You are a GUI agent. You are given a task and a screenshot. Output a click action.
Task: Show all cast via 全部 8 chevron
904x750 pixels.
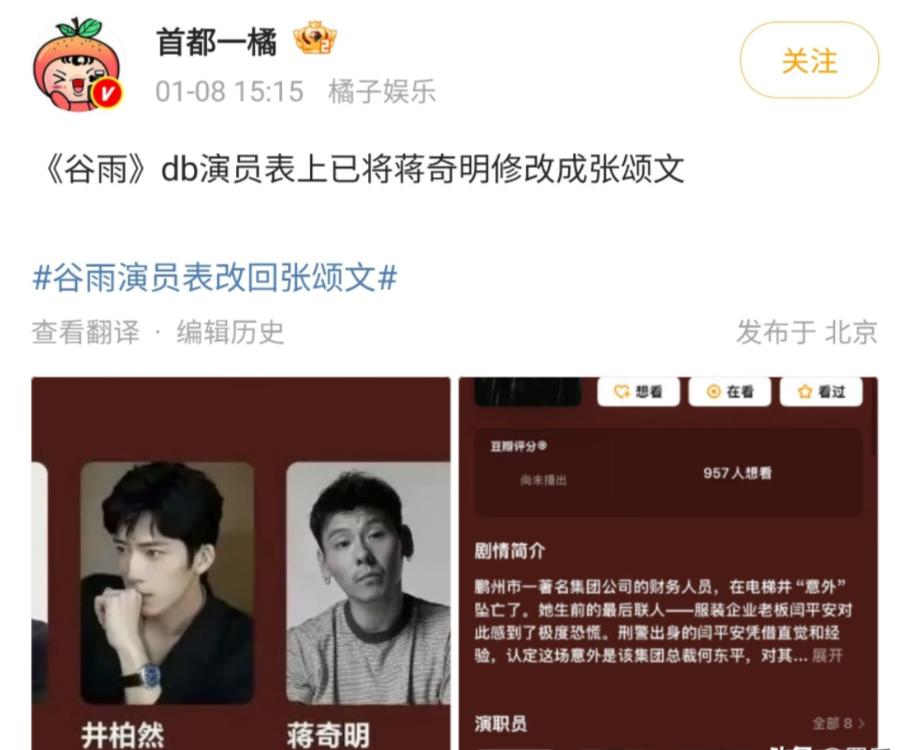838,723
